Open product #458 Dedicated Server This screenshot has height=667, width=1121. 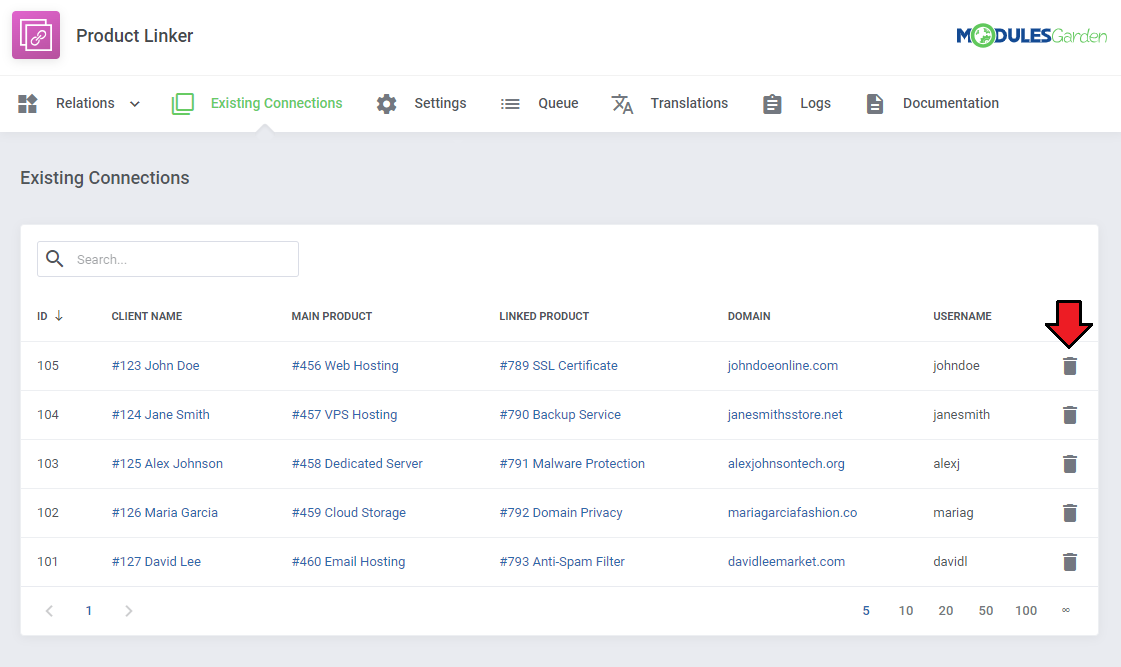(357, 463)
